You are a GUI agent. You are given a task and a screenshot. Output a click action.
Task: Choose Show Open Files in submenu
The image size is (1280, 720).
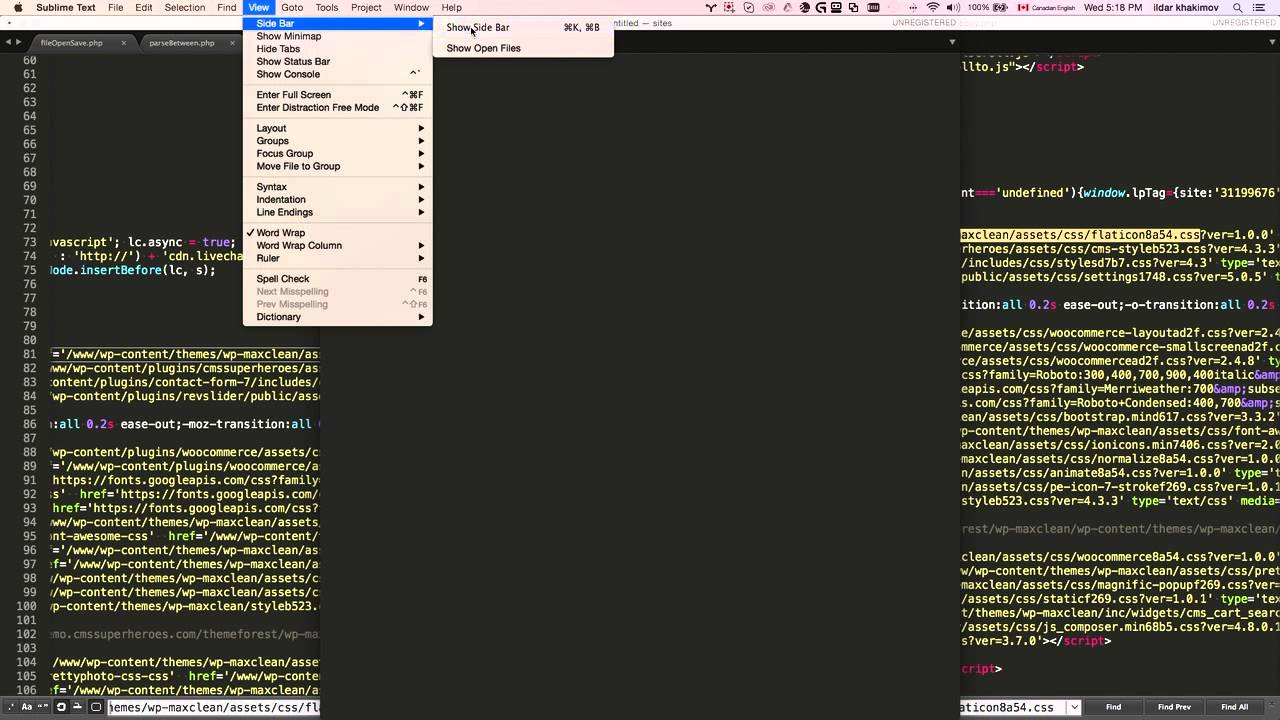523,48
